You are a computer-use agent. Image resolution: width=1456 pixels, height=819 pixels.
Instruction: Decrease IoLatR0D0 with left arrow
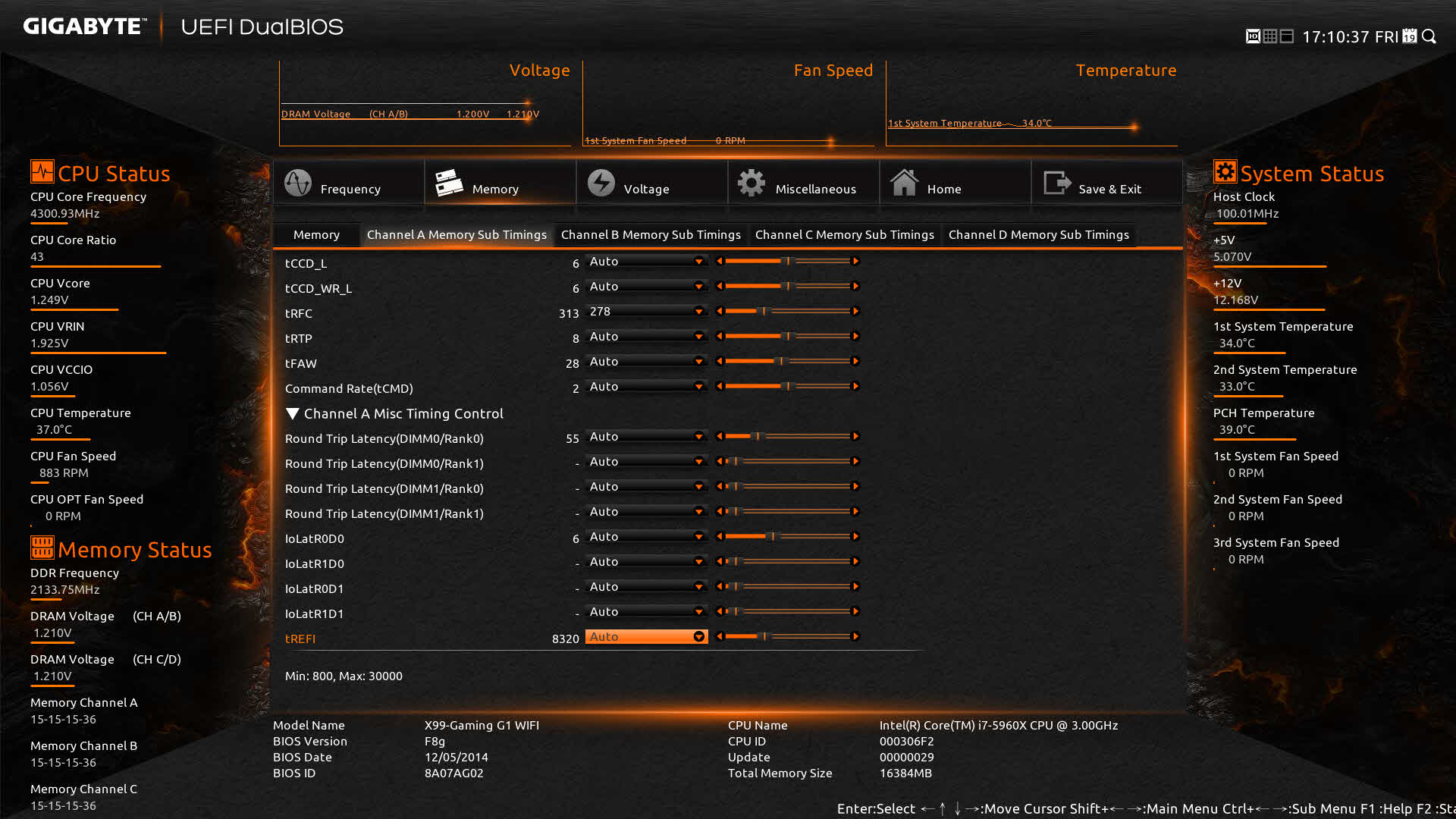[720, 536]
